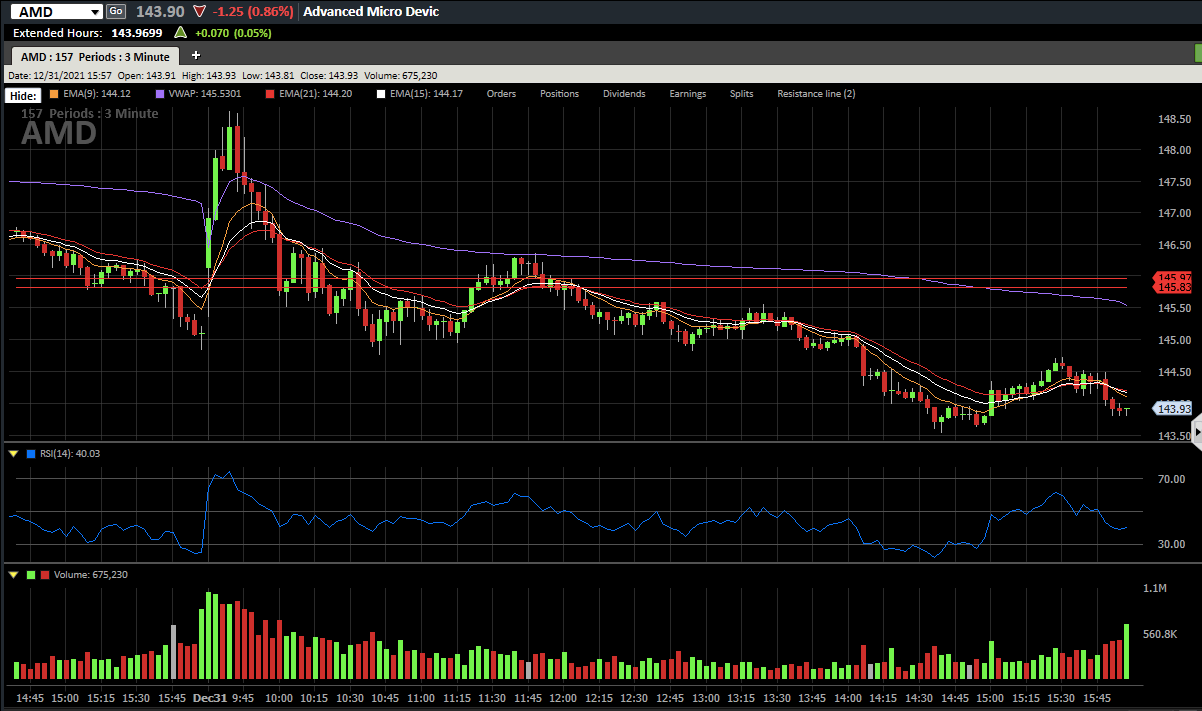Click the 1.1M volume axis label
The image size is (1202, 711).
click(x=1155, y=589)
